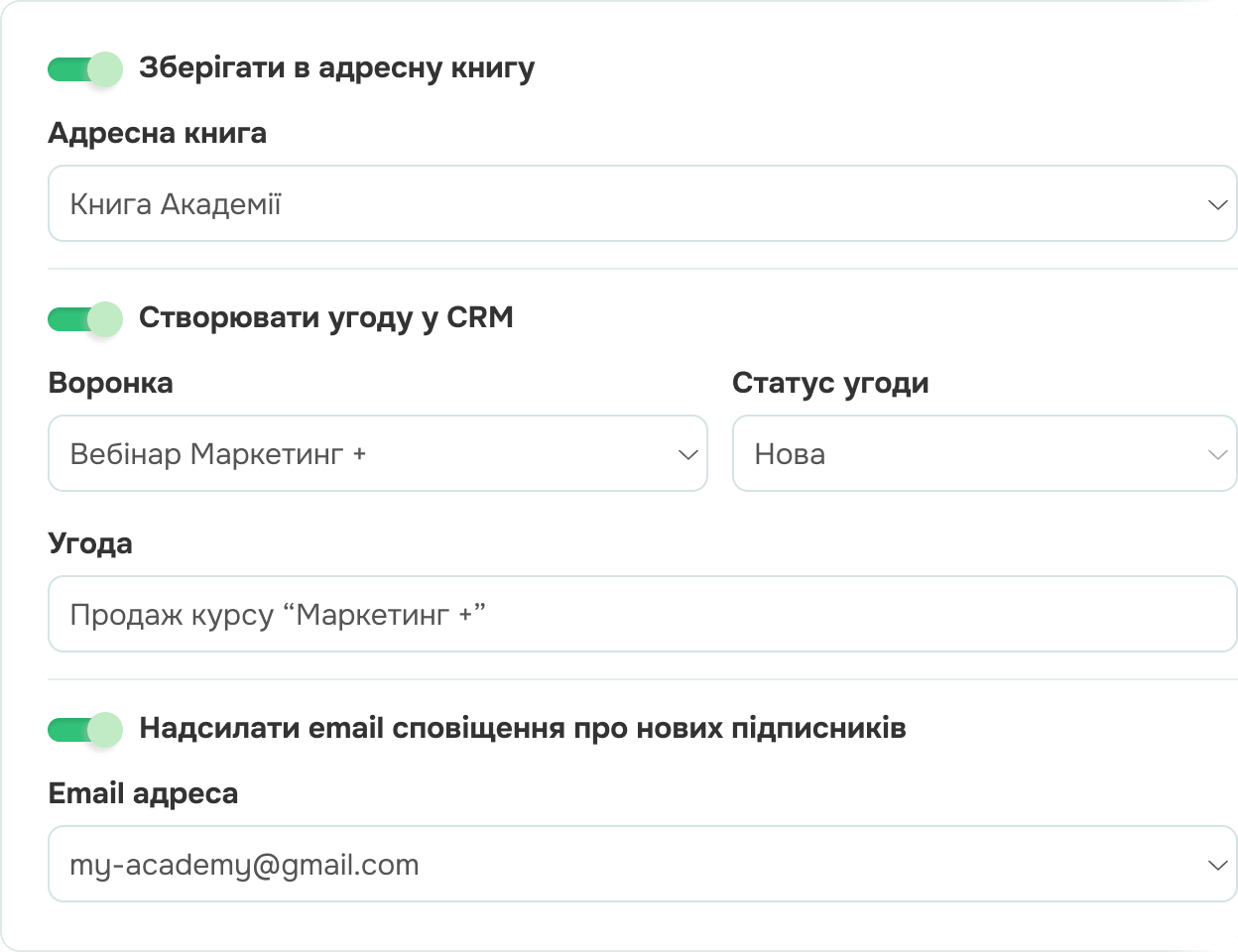Turn off email notifications for new subscribers switch
Viewport: 1238px width, 952px height.
tap(84, 730)
